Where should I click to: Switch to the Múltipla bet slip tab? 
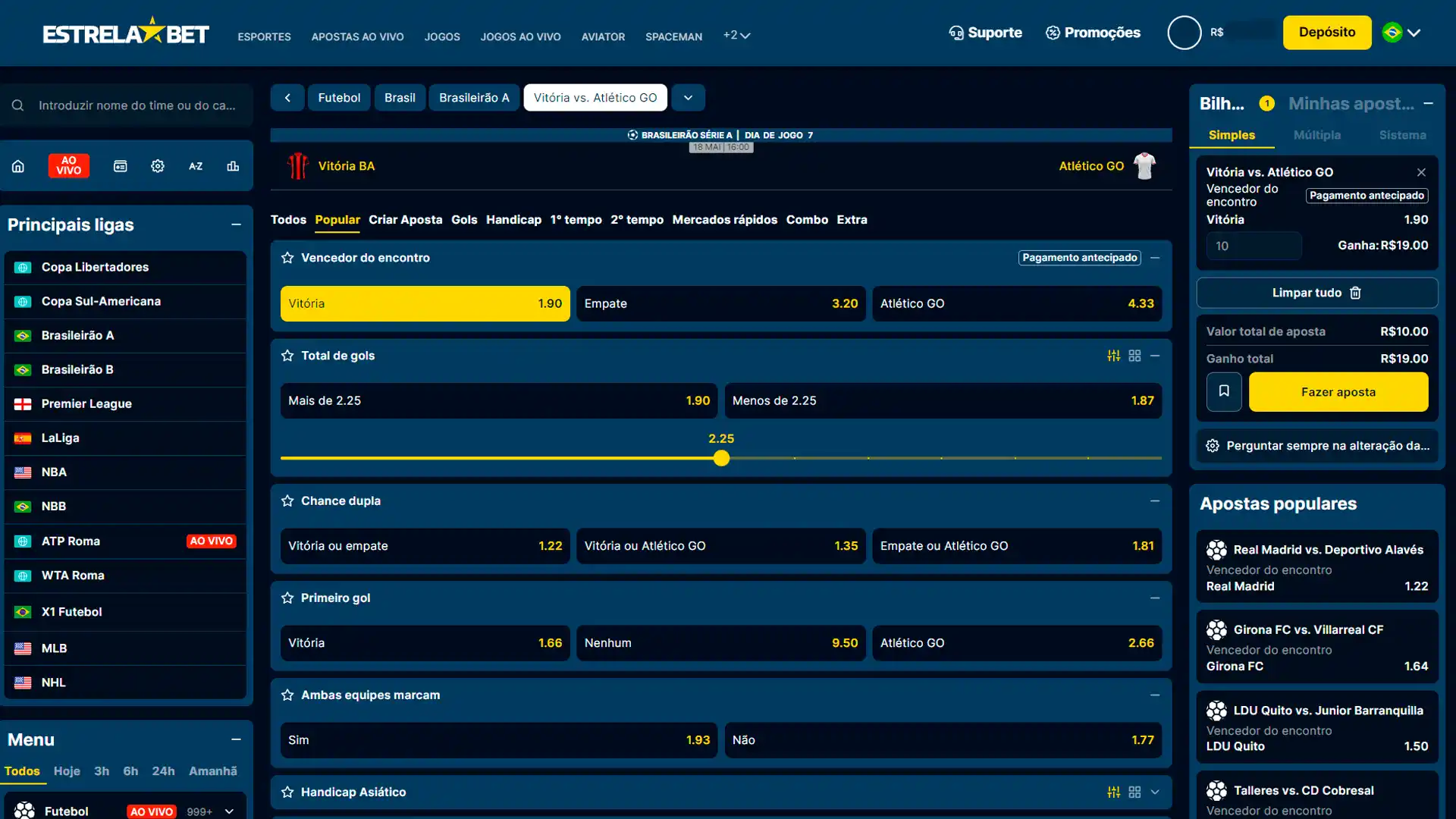[x=1317, y=135]
